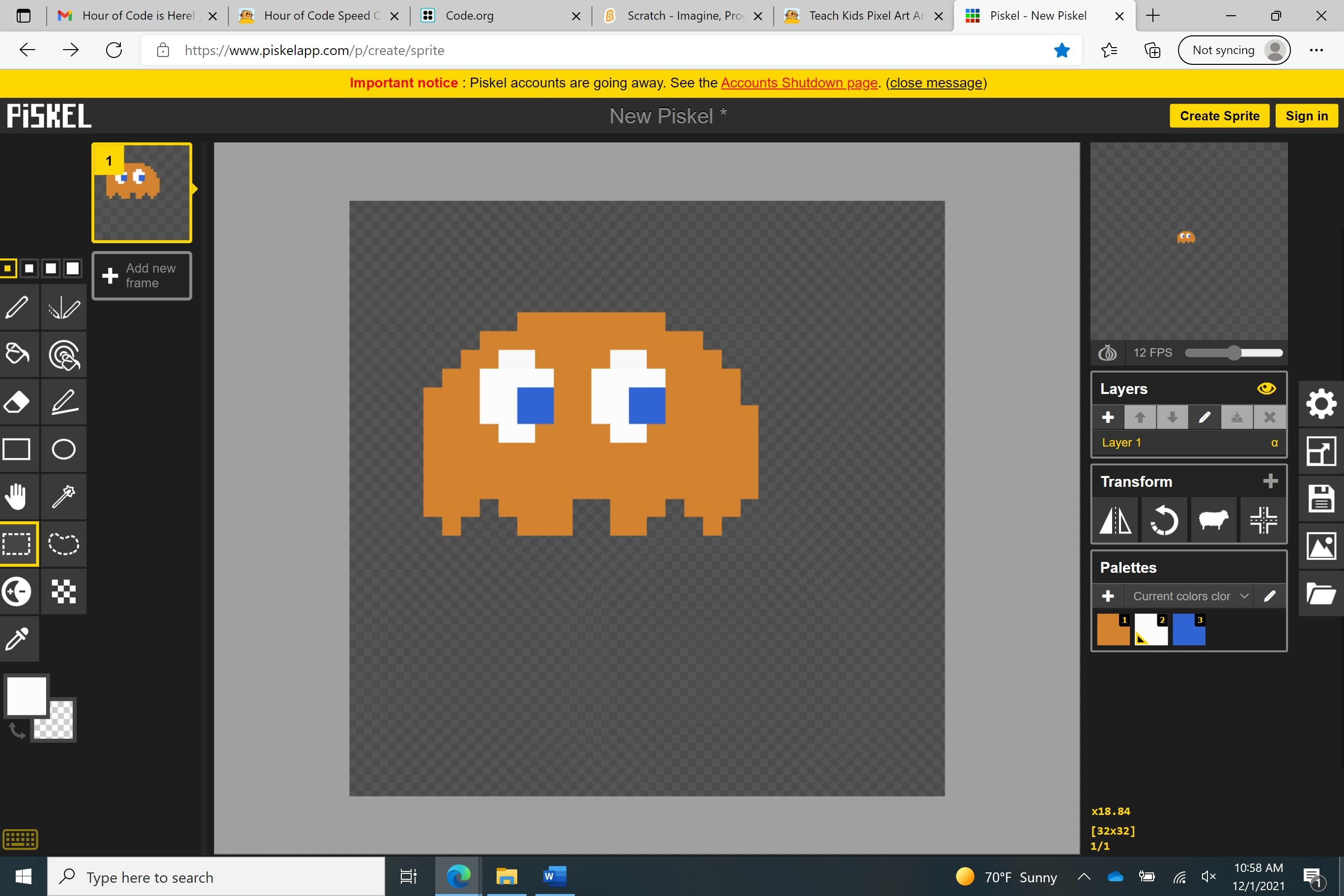Select the Rectangle selection tool
Viewport: 1344px width, 896px height.
(x=17, y=544)
